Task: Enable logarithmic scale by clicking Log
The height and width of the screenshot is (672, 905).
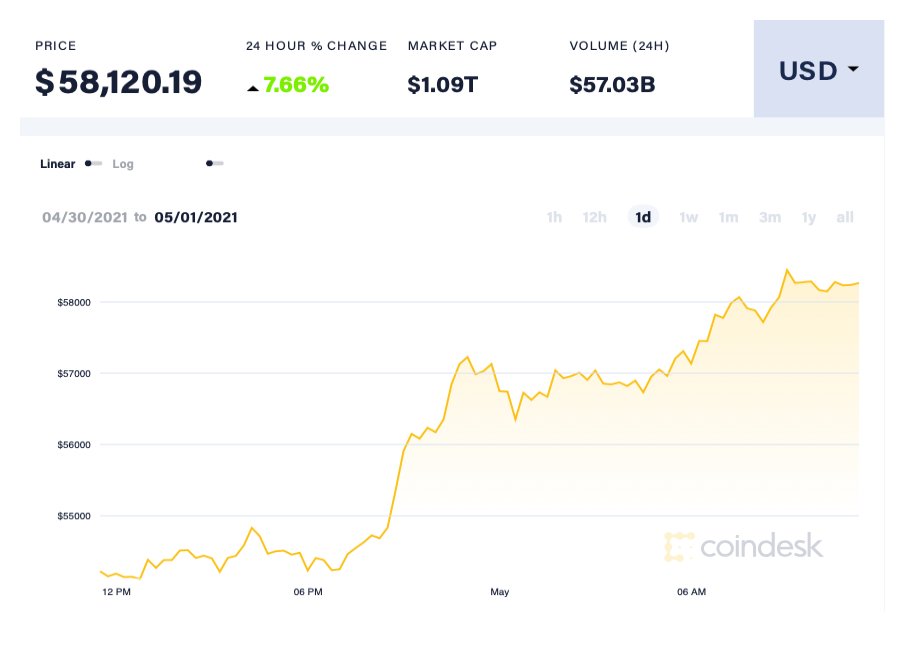Action: (123, 163)
